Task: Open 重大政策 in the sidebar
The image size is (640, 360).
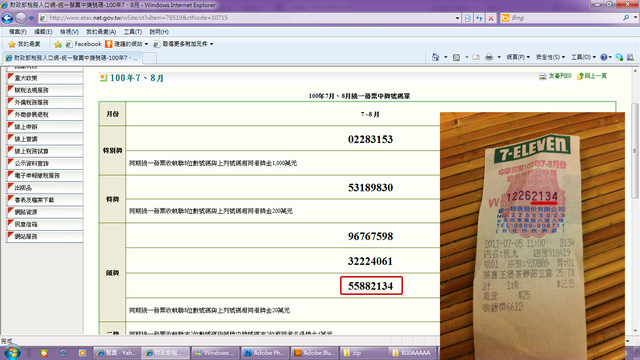Action: [44, 78]
